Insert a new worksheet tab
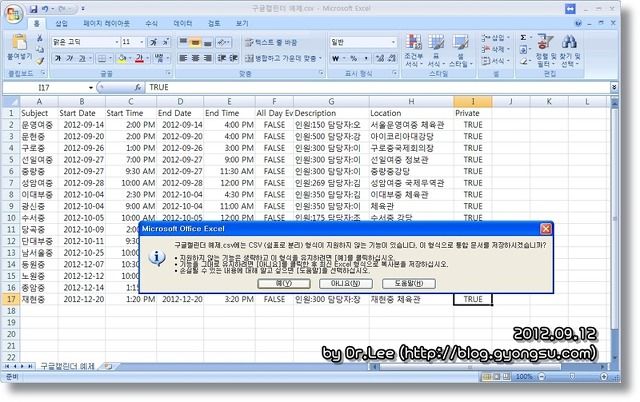 pos(107,366)
